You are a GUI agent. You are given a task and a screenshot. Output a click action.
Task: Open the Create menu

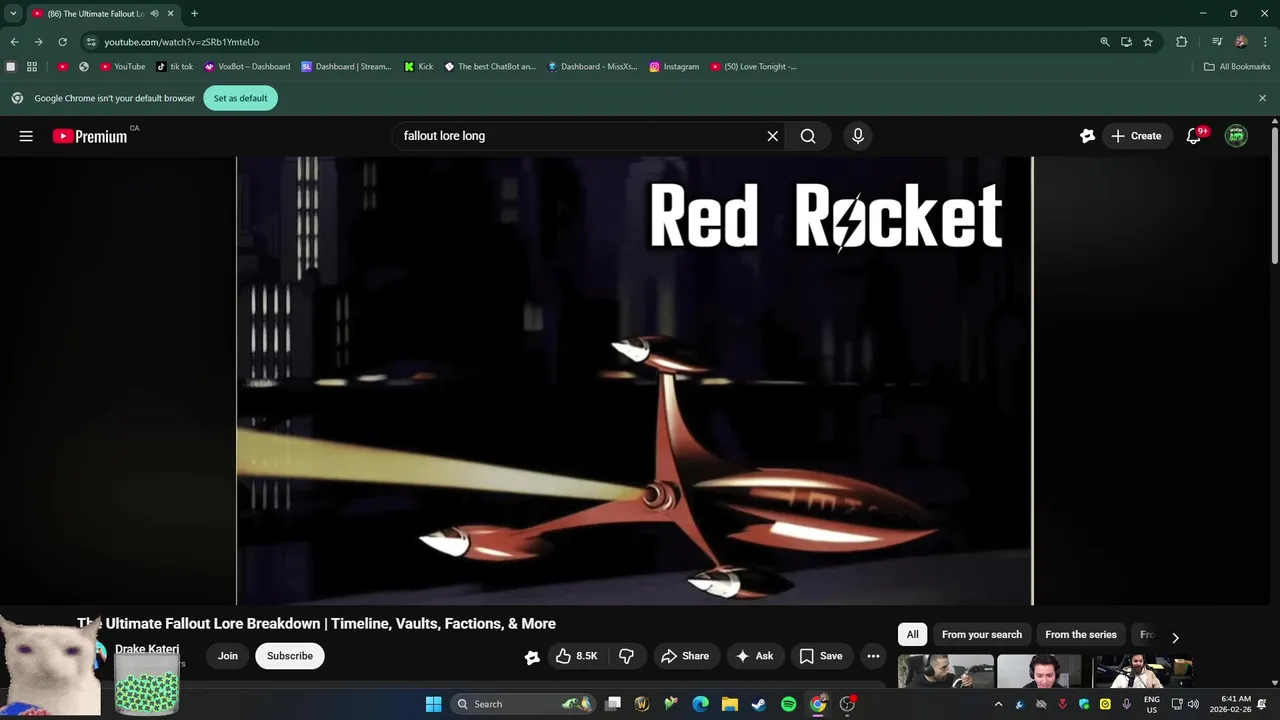point(1136,136)
